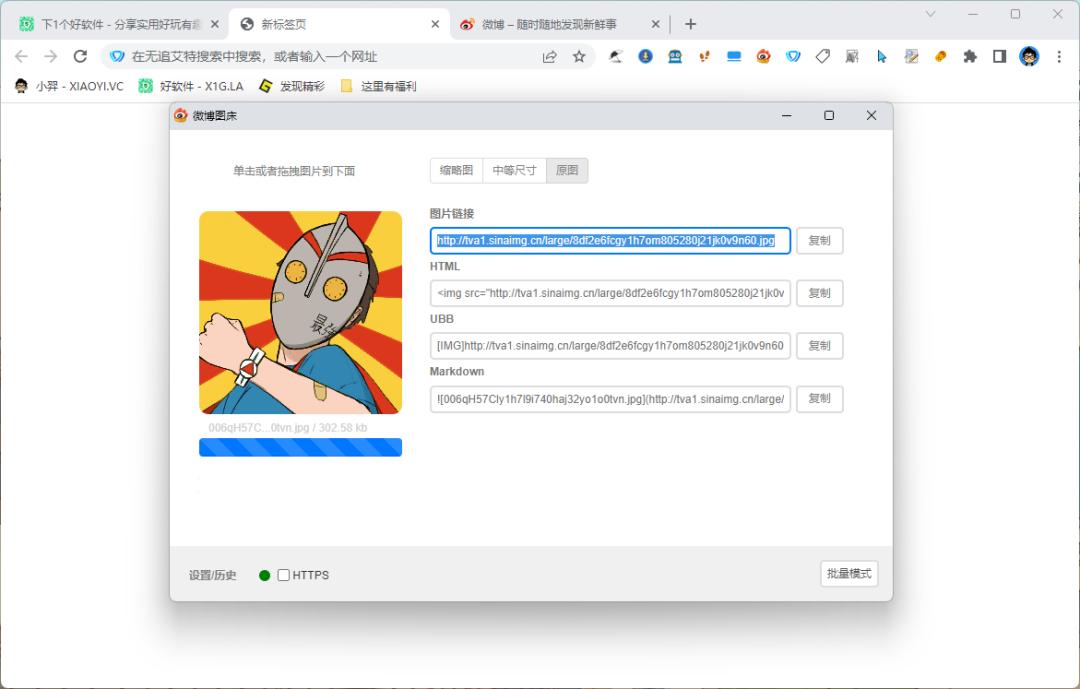Select the 缩略图 size option
Viewport: 1080px width, 689px height.
point(456,170)
